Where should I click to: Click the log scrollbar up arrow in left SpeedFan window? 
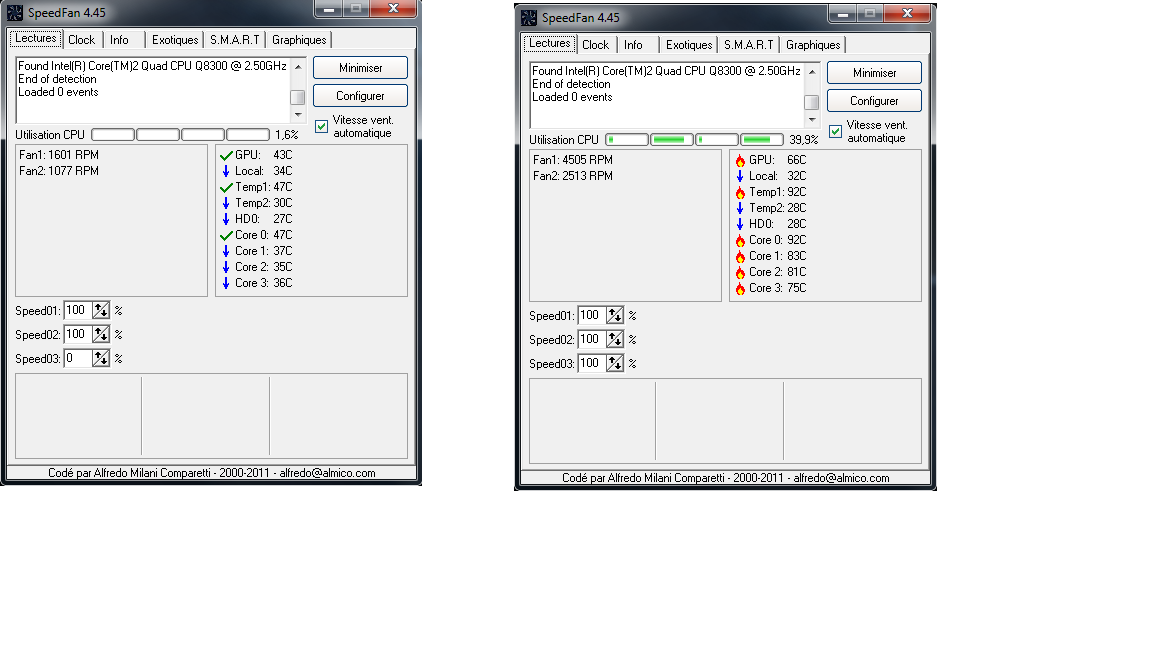pos(298,67)
